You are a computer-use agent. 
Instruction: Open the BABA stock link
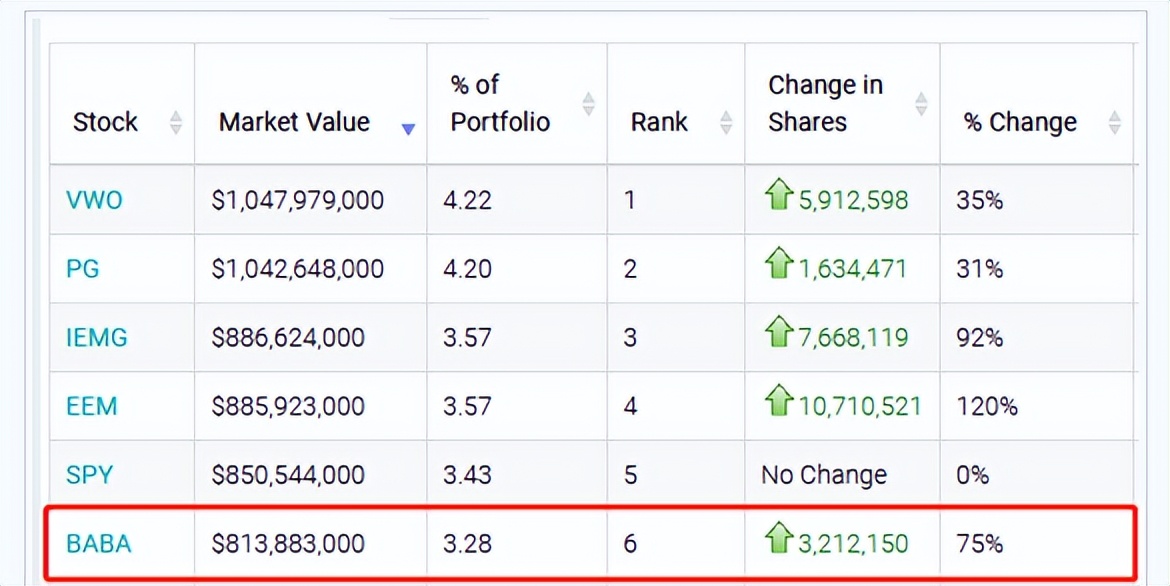click(x=99, y=544)
